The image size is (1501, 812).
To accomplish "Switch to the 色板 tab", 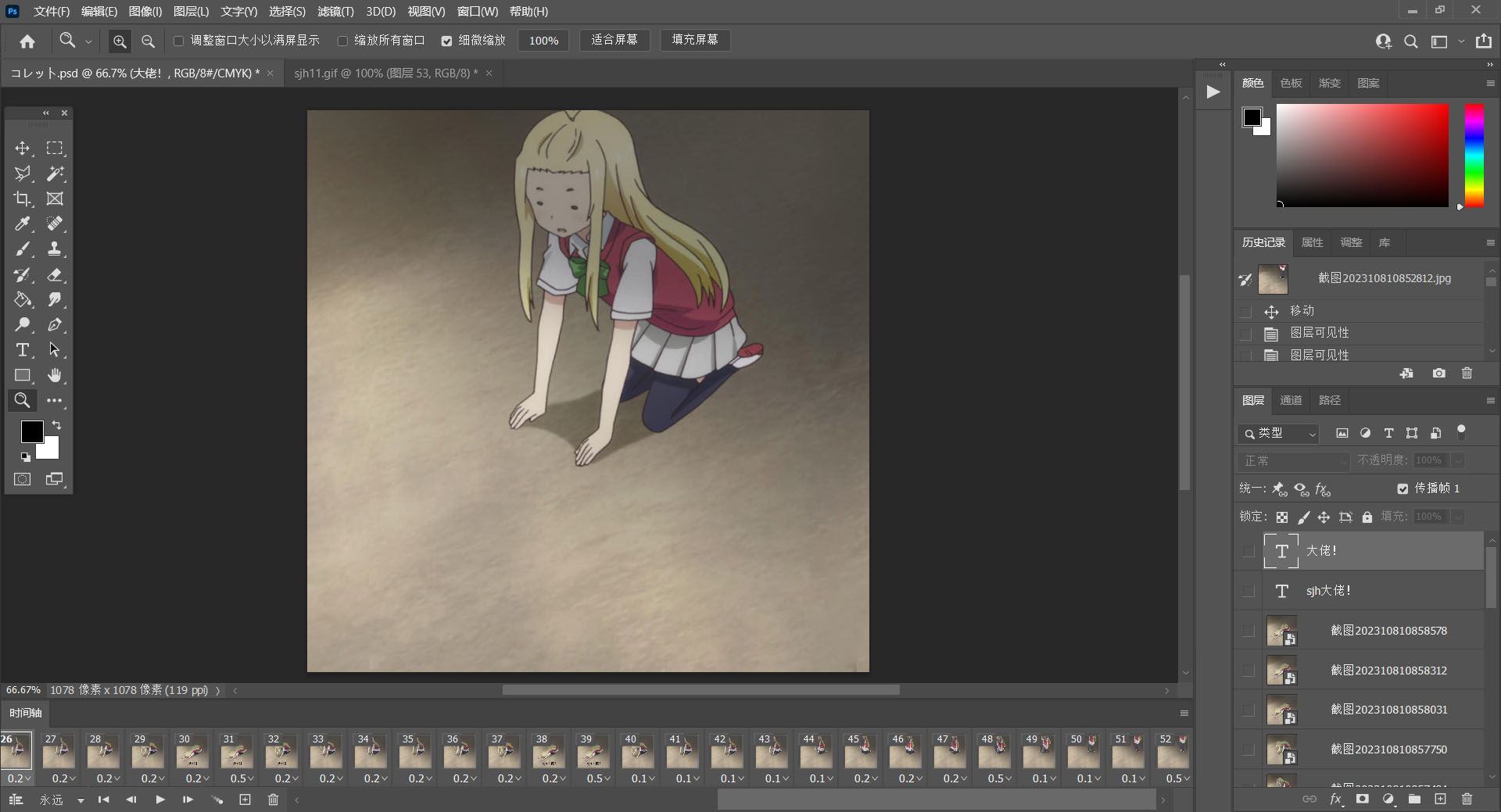I will [x=1291, y=83].
